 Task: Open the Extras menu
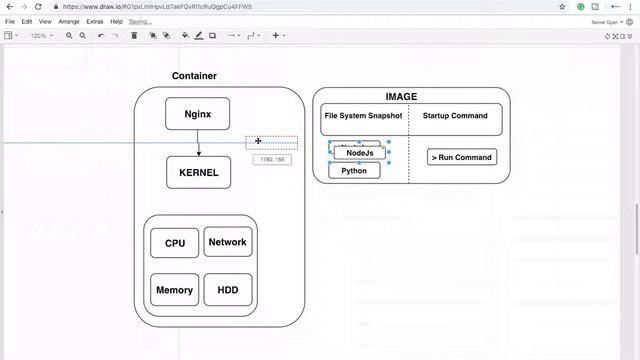pyautogui.click(x=95, y=22)
